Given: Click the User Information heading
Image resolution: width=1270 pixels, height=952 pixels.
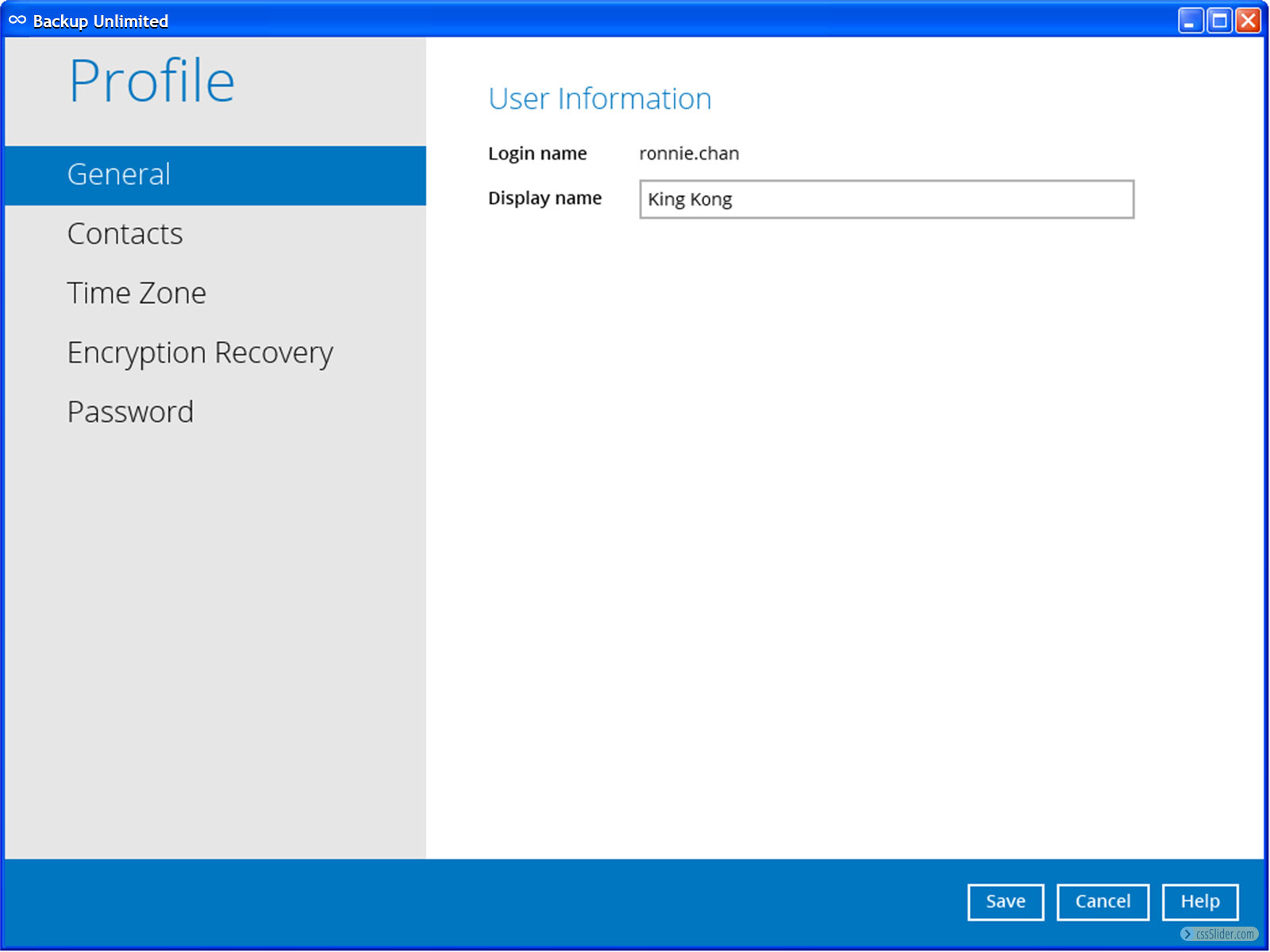Looking at the screenshot, I should (x=599, y=99).
